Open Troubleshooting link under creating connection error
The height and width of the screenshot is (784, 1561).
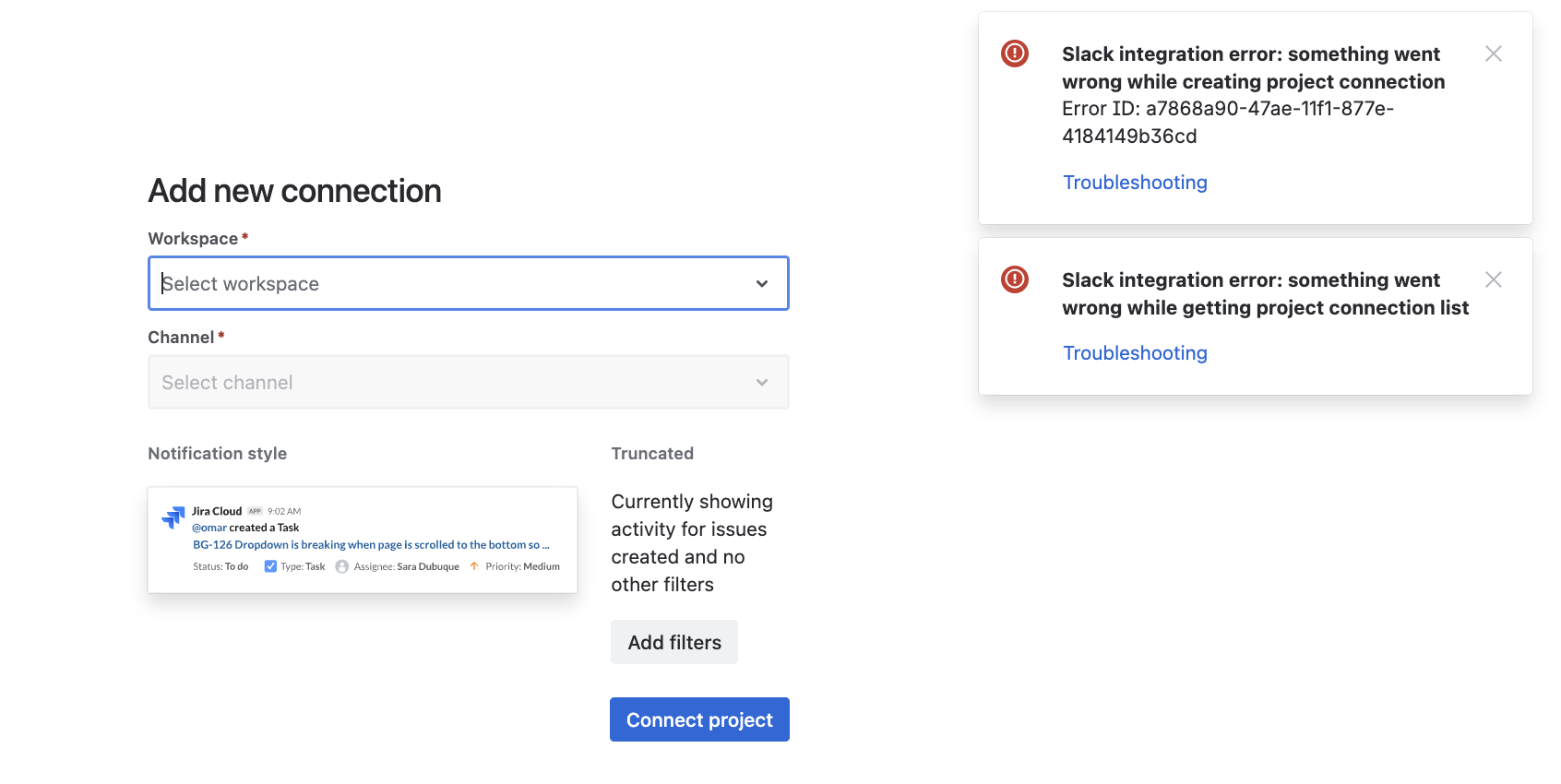1135,183
